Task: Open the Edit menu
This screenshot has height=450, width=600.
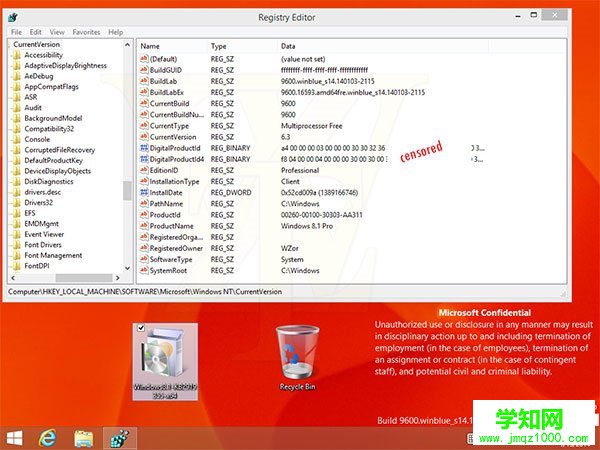Action: 36,32
